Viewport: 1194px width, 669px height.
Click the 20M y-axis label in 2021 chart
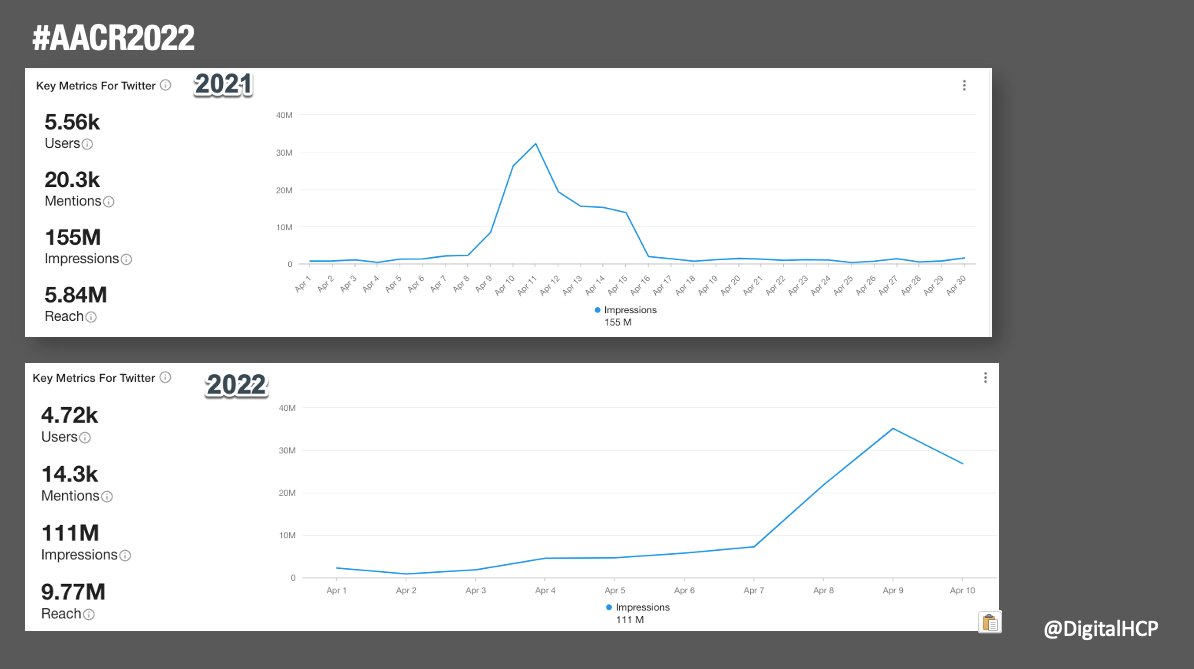pos(284,190)
